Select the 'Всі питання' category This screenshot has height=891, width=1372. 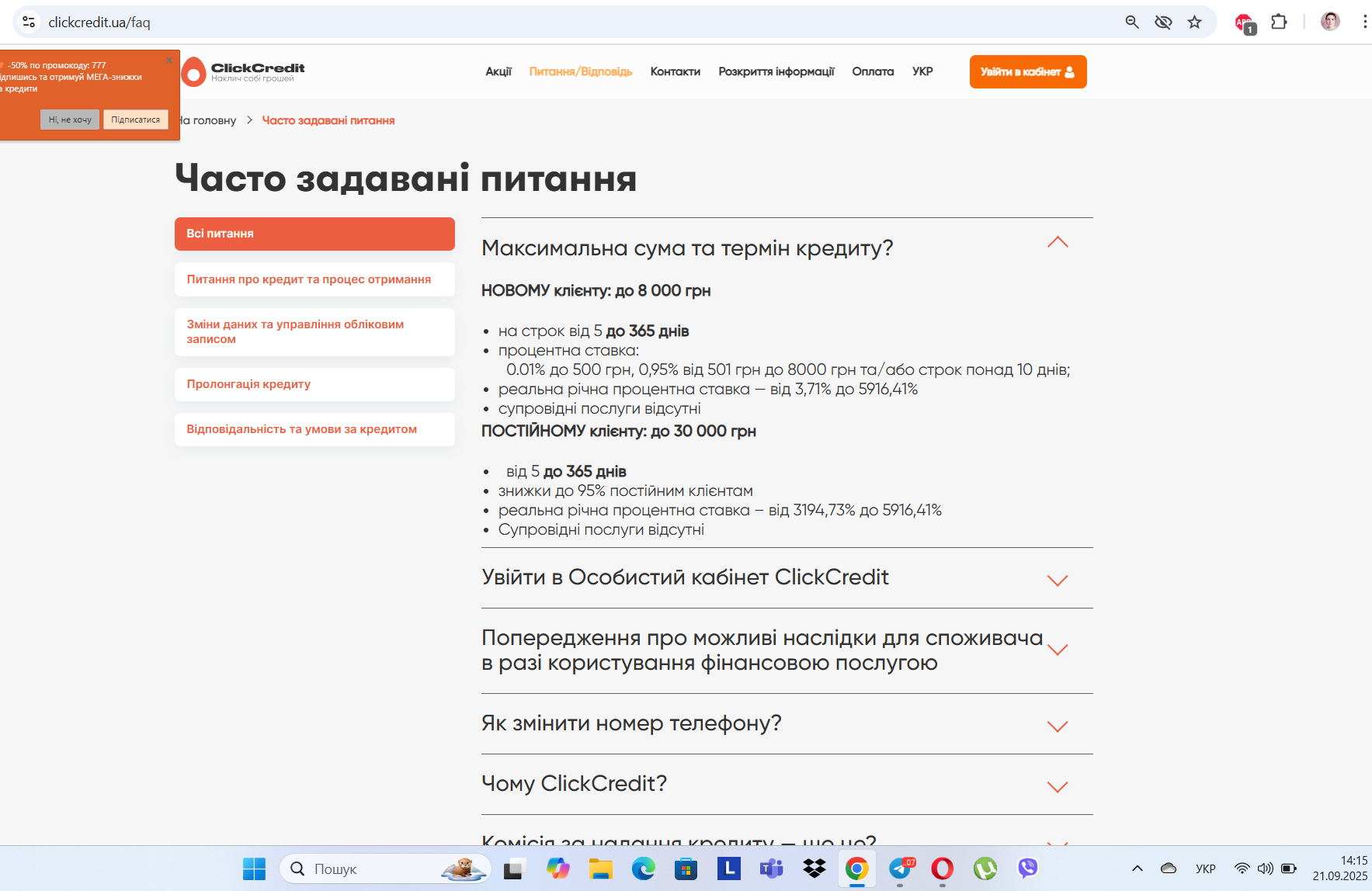314,234
